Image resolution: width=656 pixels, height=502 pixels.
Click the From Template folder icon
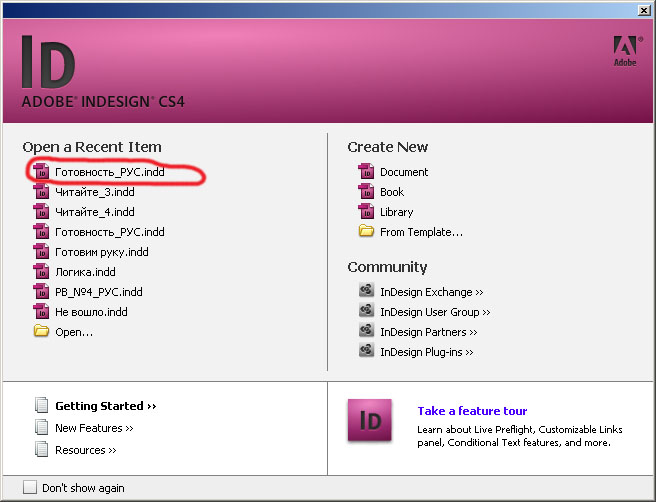click(366, 231)
